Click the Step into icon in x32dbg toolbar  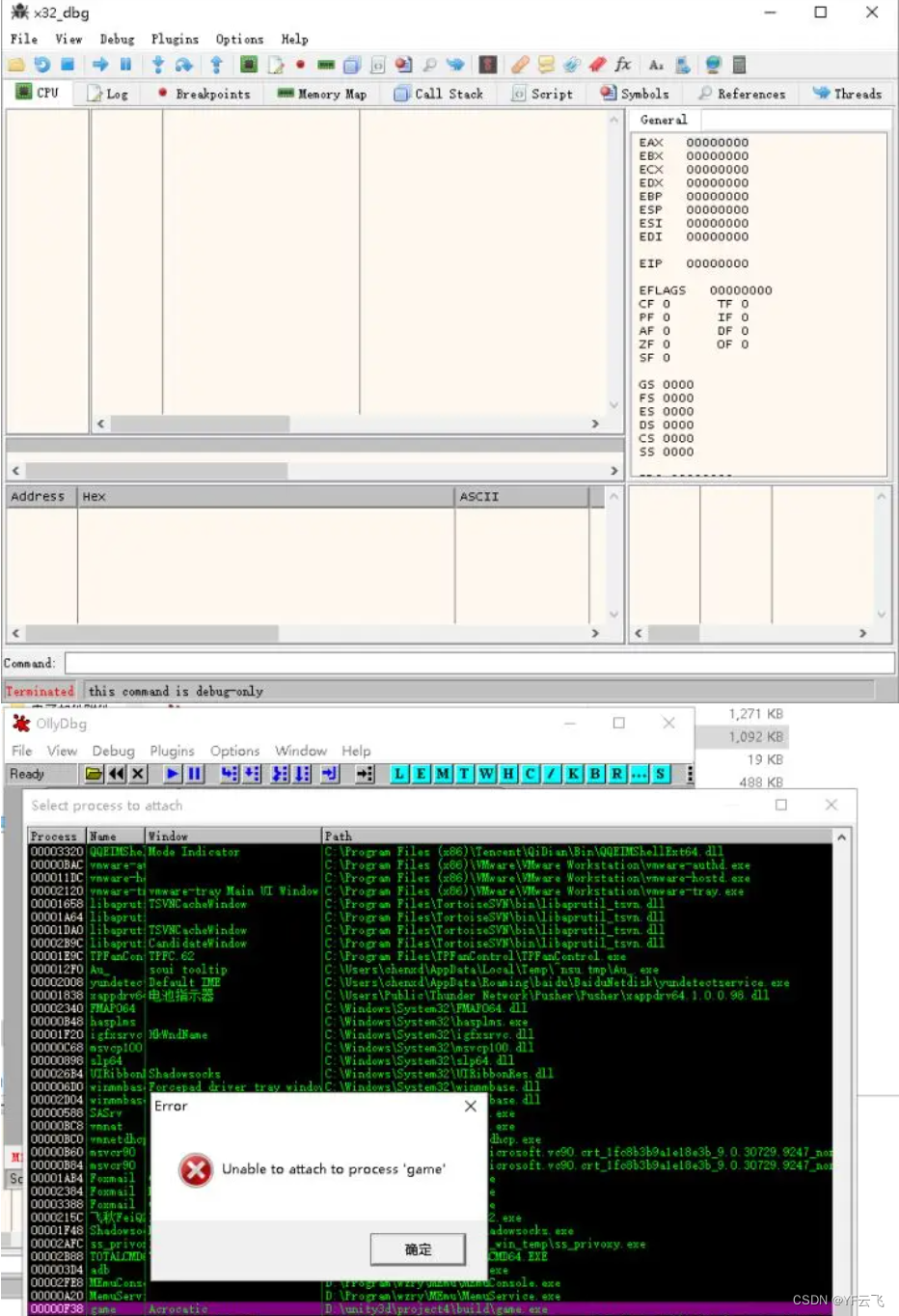pyautogui.click(x=157, y=65)
